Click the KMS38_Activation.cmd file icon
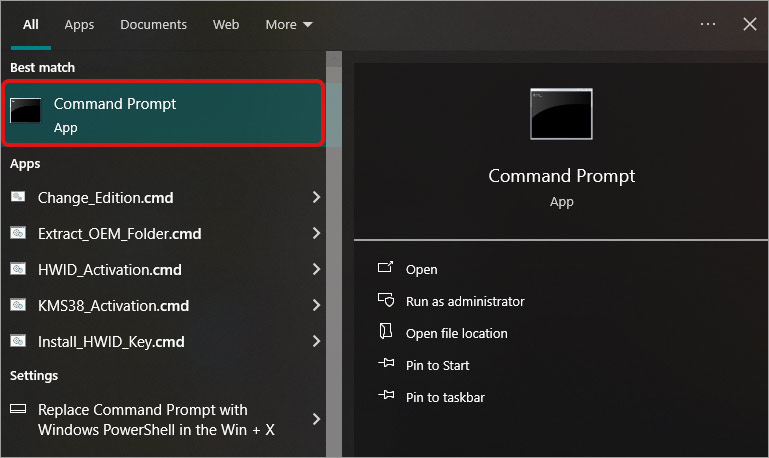The height and width of the screenshot is (458, 769). pos(18,306)
